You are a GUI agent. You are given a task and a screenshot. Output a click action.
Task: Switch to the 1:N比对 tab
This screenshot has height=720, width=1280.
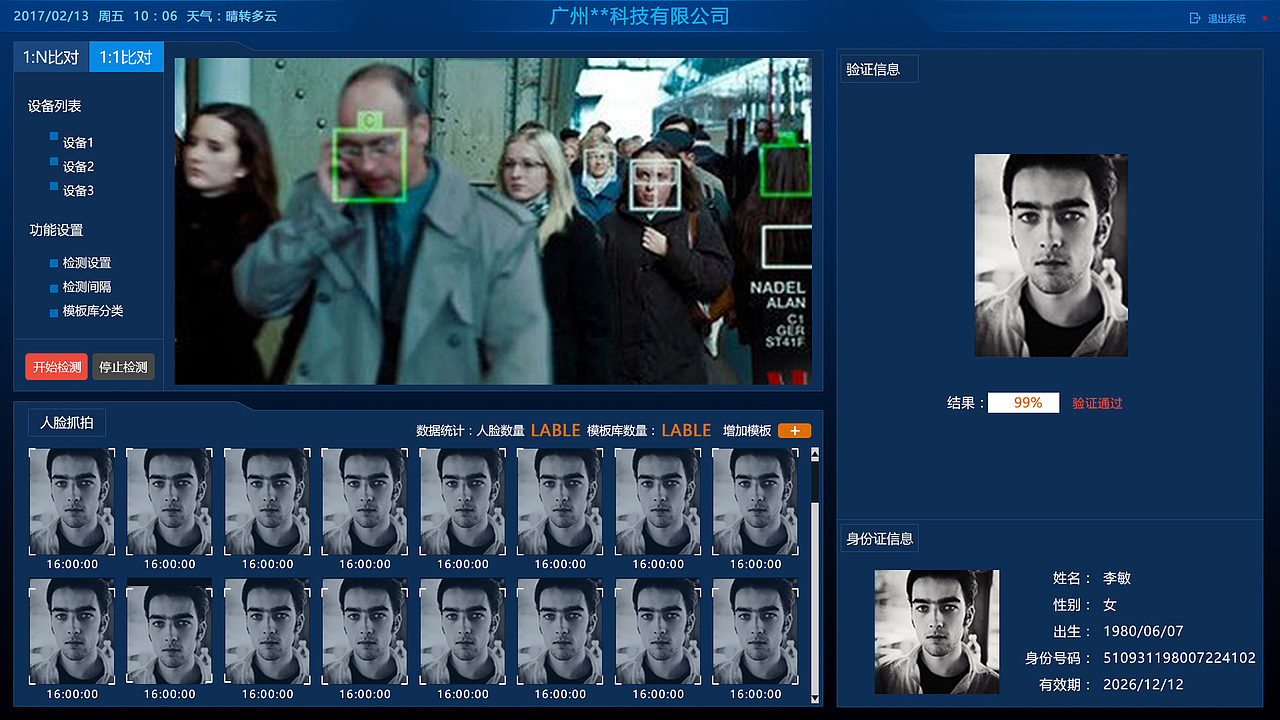click(x=51, y=57)
